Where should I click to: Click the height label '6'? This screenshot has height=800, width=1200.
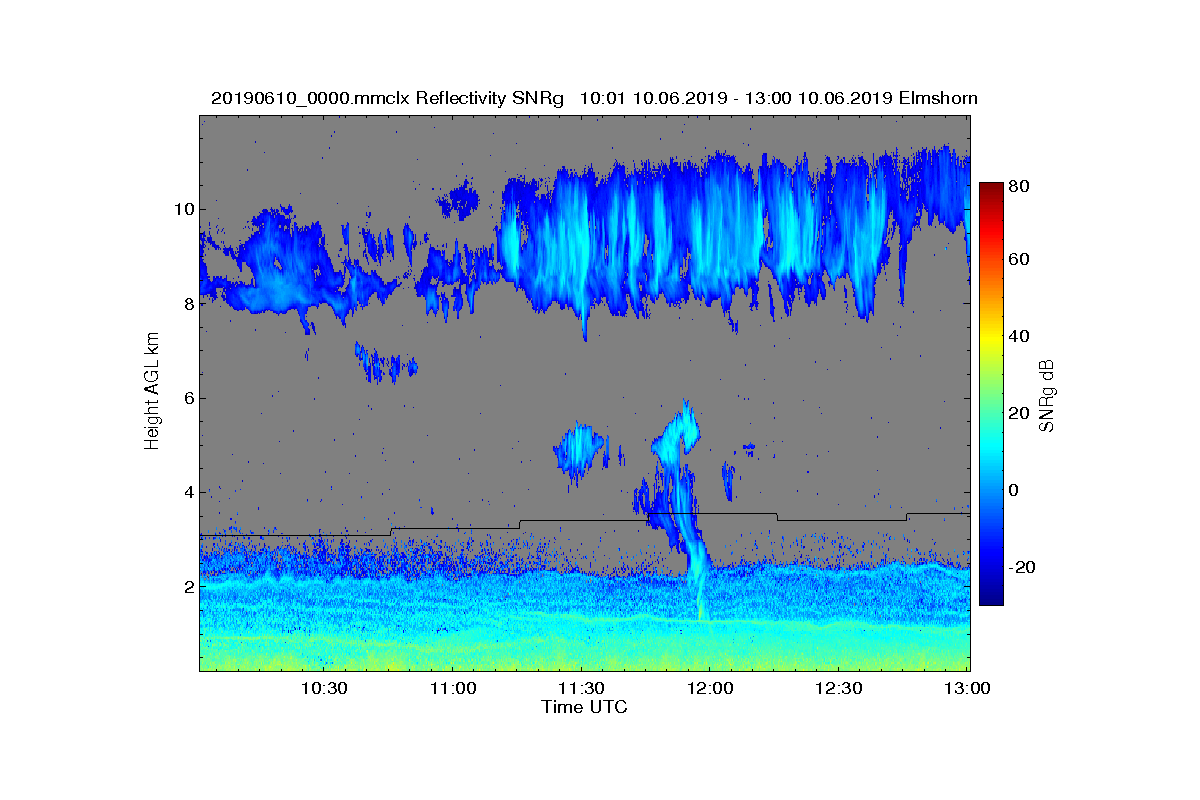pyautogui.click(x=187, y=398)
